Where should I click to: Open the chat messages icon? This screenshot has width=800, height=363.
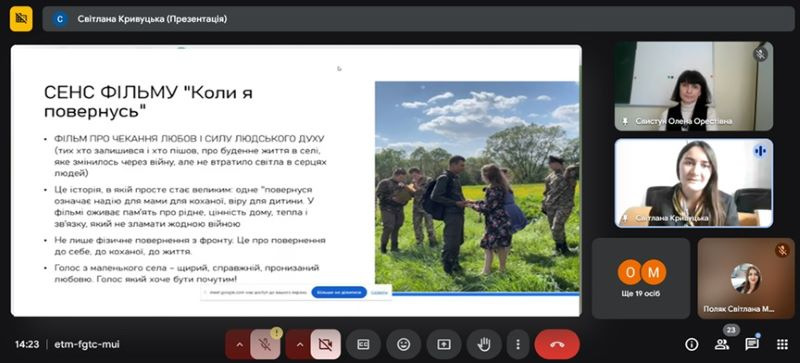(752, 345)
